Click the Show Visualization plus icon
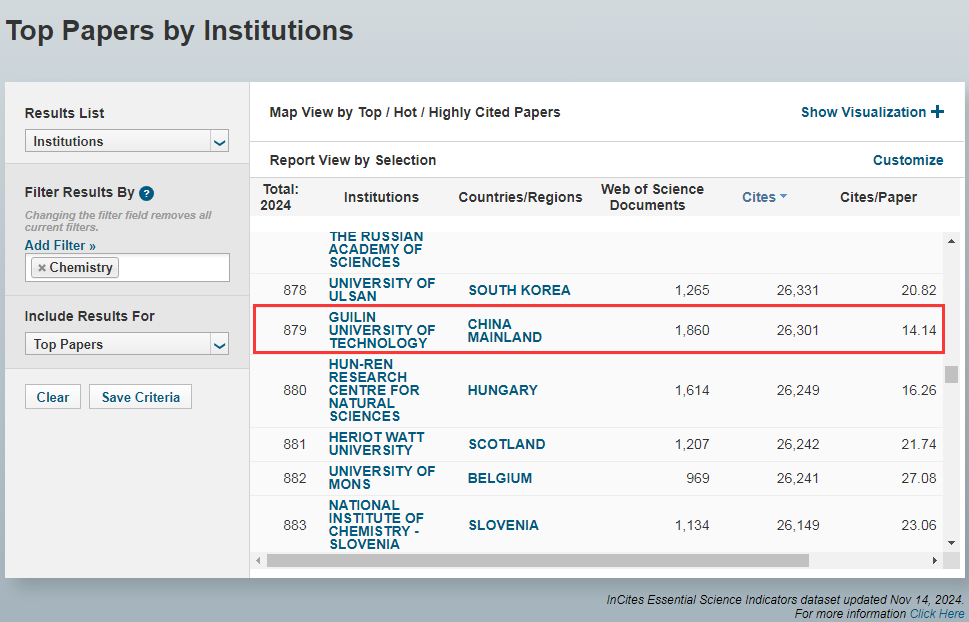The image size is (969, 622). coord(937,112)
